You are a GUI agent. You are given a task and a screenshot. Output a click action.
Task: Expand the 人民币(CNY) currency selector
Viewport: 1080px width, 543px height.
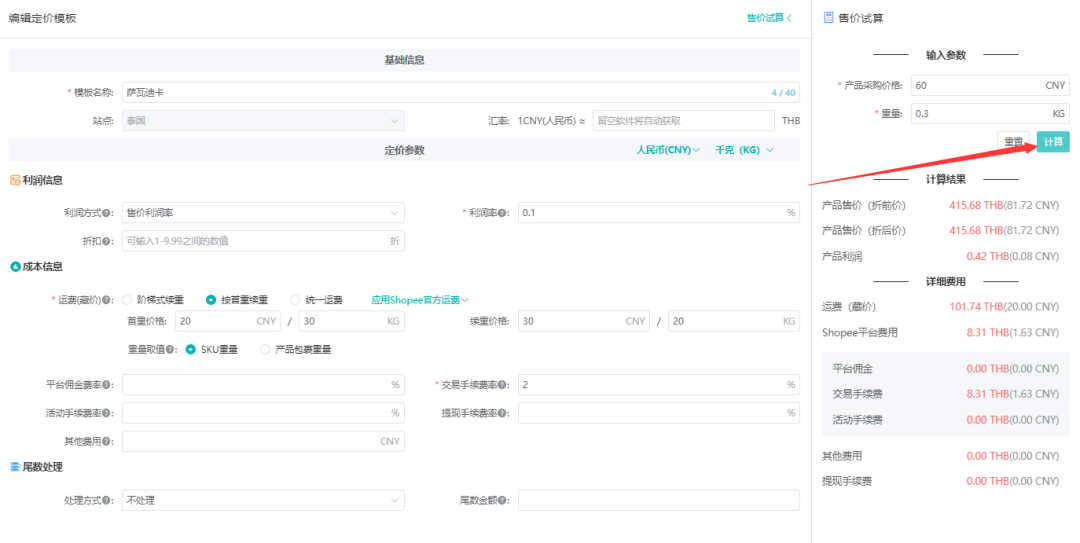tap(668, 150)
